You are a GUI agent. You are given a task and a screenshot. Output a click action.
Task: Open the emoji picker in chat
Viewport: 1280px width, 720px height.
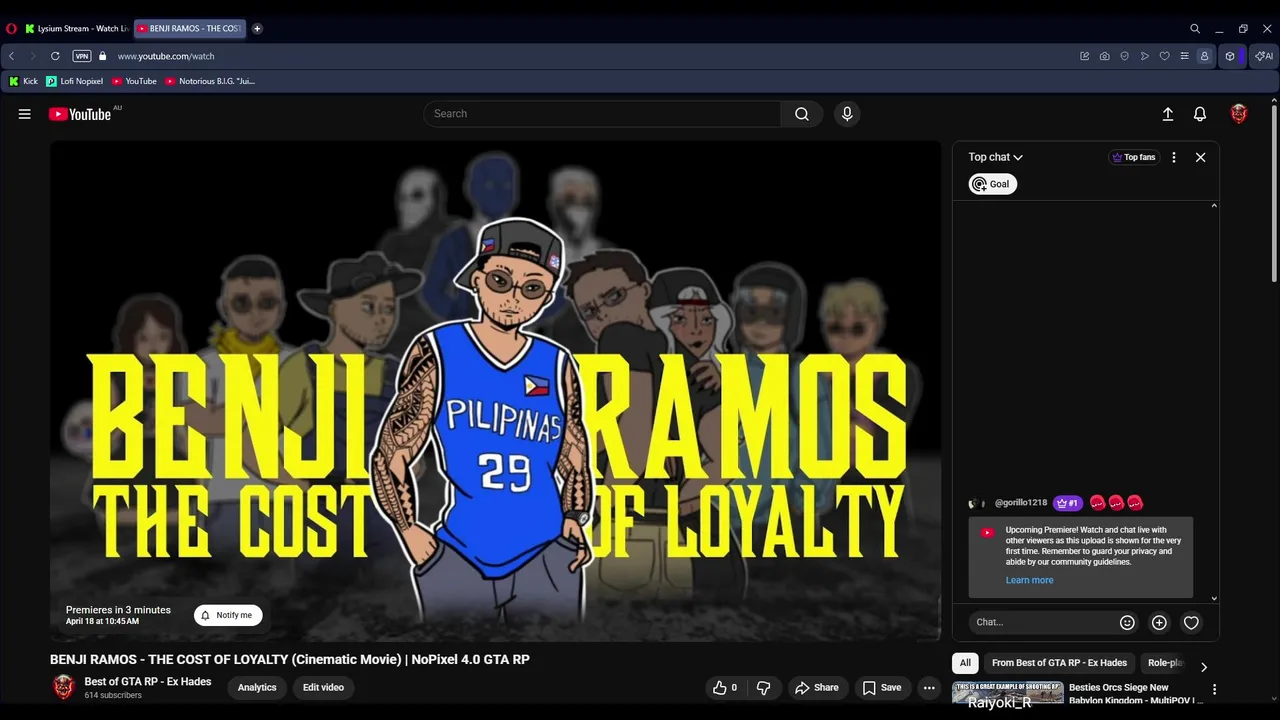pyautogui.click(x=1127, y=622)
